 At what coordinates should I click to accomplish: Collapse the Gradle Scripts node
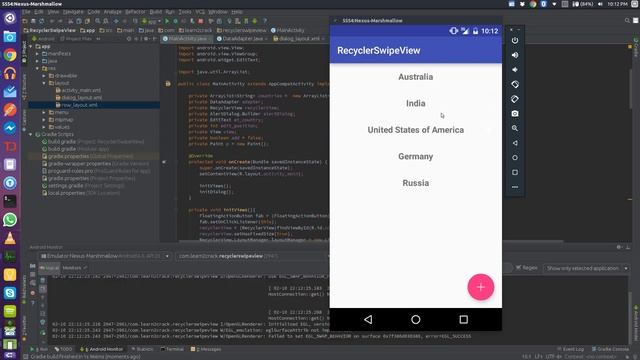pos(31,134)
